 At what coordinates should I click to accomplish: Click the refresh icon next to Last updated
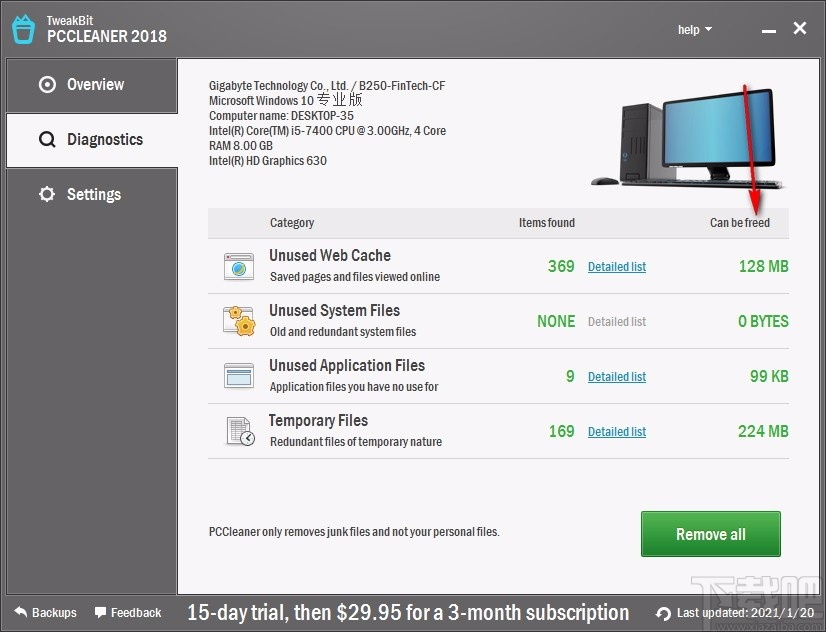[661, 613]
